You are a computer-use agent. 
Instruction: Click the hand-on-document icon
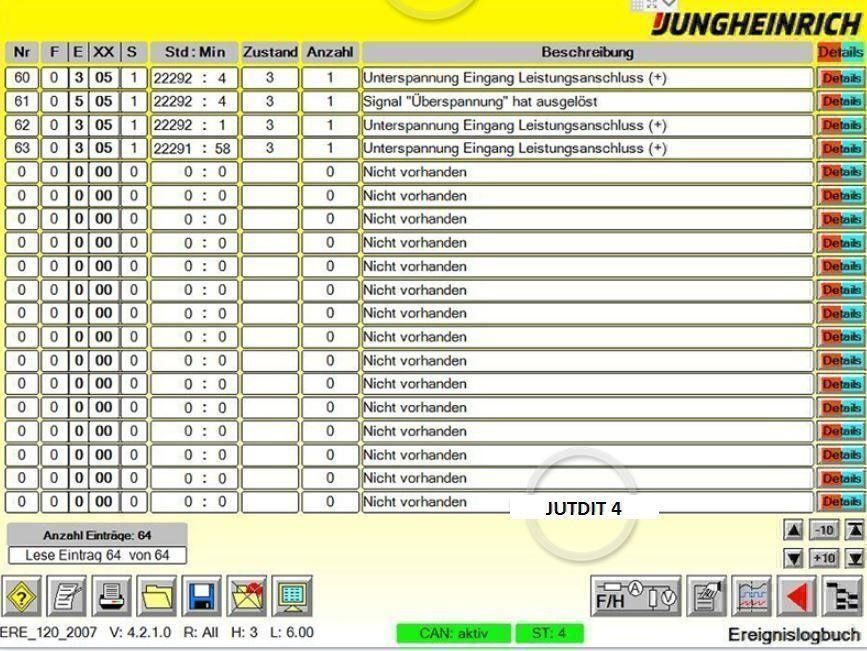point(708,597)
